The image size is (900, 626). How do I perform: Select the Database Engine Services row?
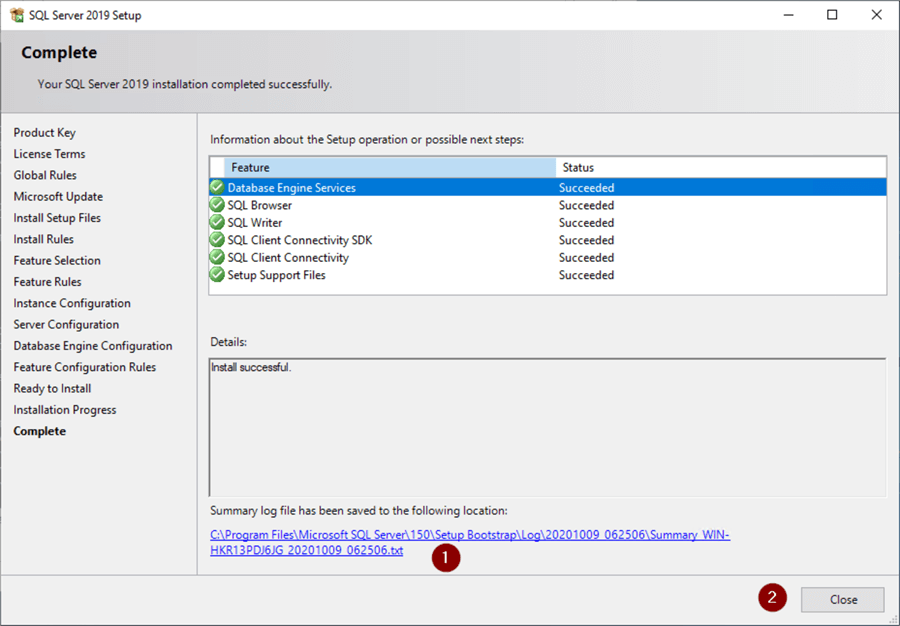click(x=548, y=187)
